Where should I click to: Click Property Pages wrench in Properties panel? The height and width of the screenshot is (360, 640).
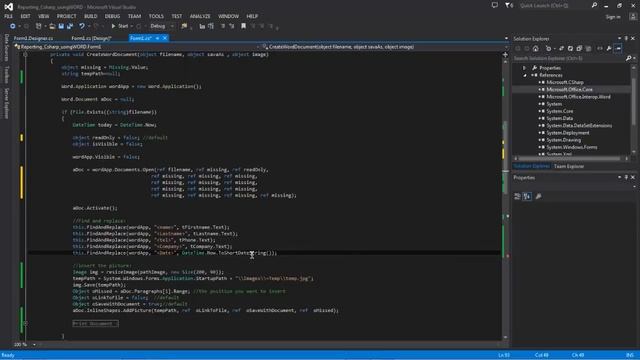(x=538, y=196)
